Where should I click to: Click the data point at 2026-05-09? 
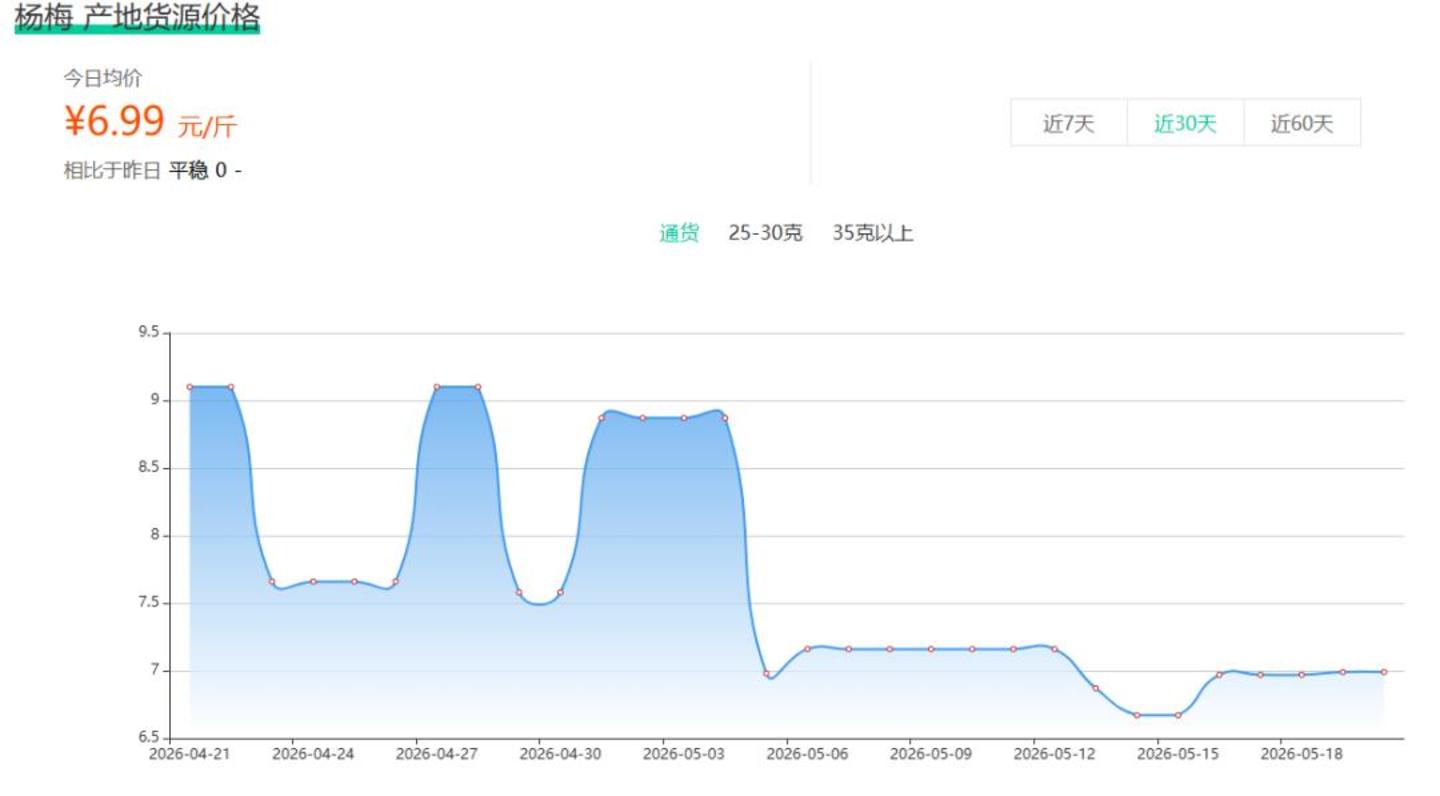click(x=931, y=649)
